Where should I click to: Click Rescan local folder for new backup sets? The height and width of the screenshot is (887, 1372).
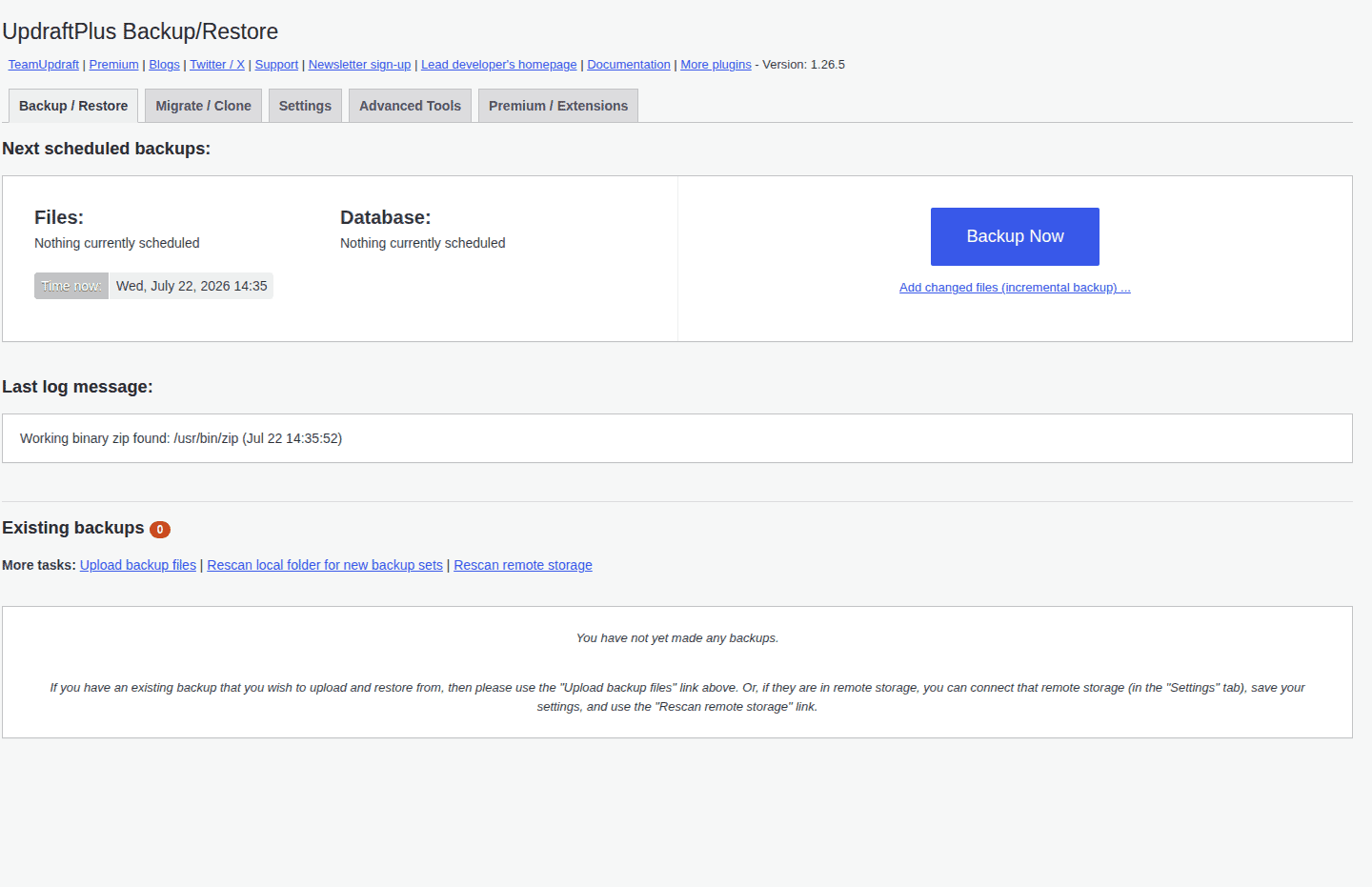(x=325, y=565)
